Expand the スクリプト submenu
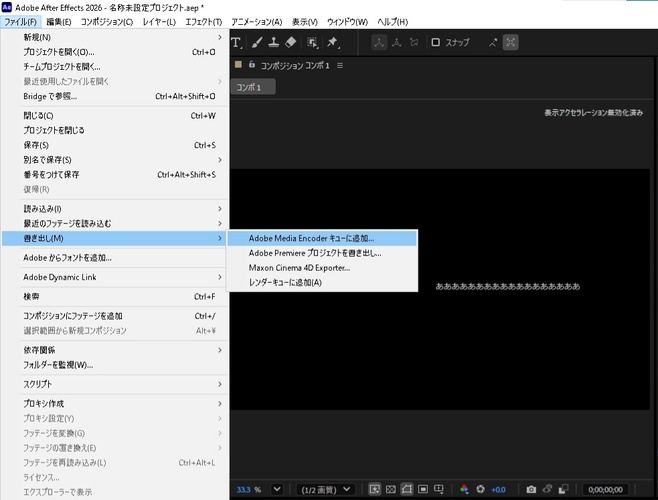Screen dimensions: 658x500 (x=115, y=384)
